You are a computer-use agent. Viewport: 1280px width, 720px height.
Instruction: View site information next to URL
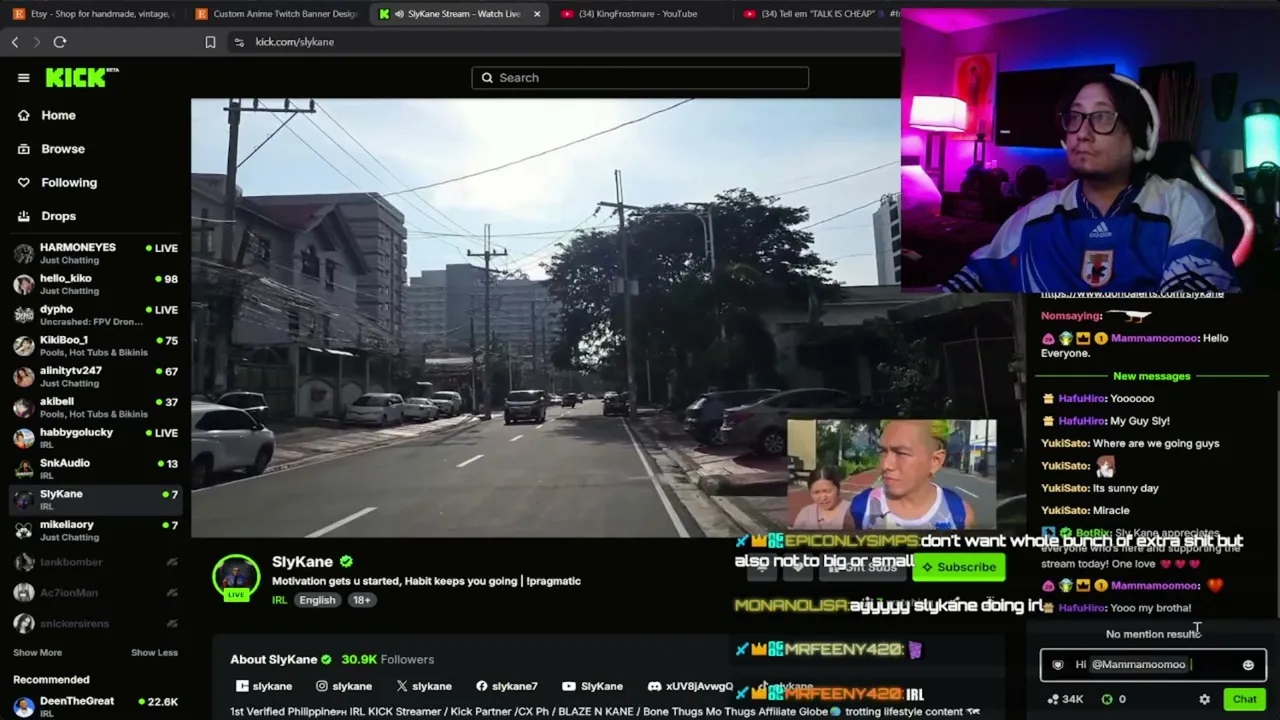click(x=238, y=42)
